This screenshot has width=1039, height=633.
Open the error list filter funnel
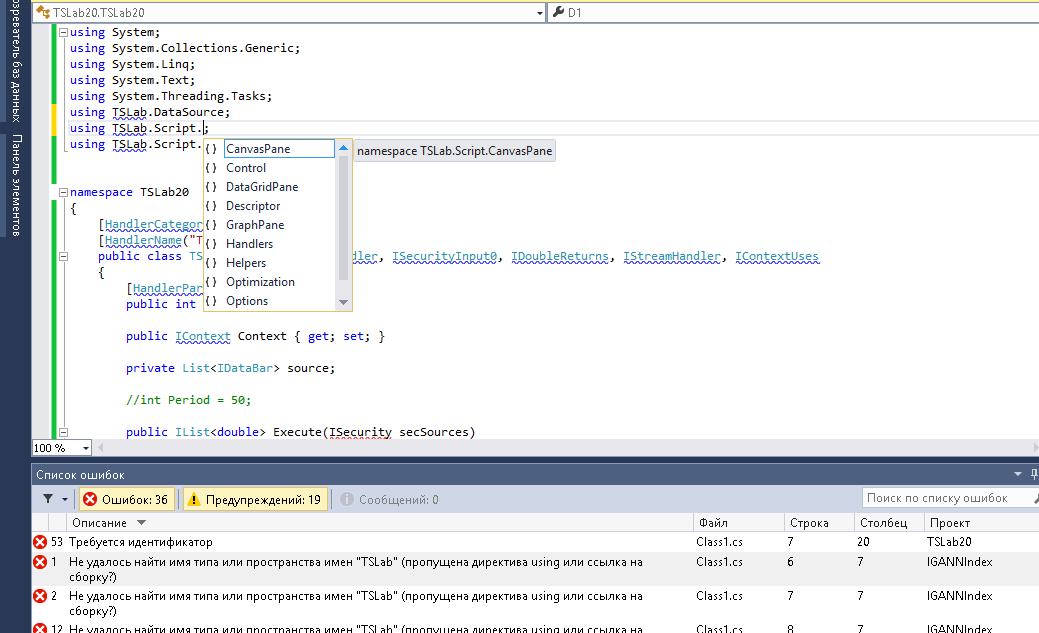pos(48,499)
